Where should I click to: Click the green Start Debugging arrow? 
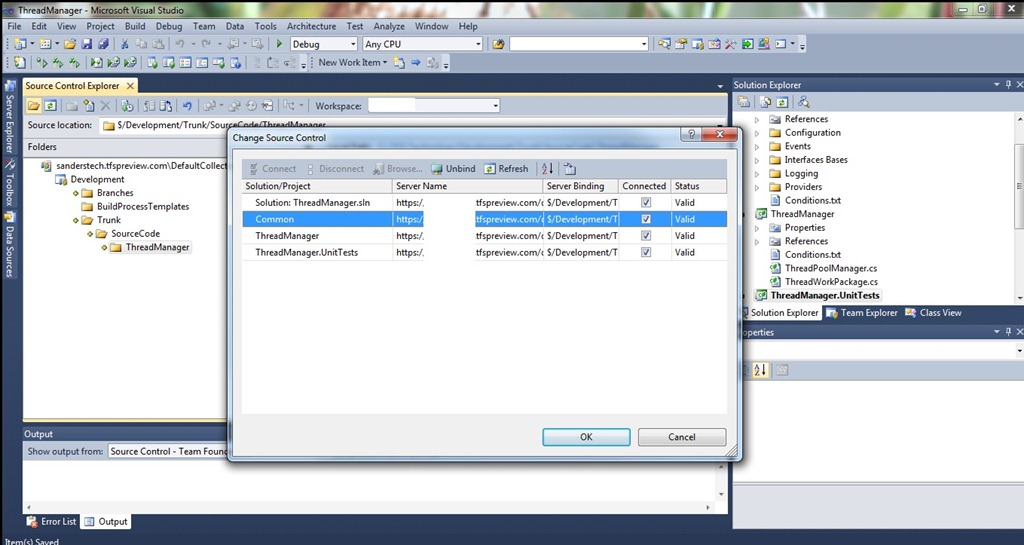pos(259,44)
